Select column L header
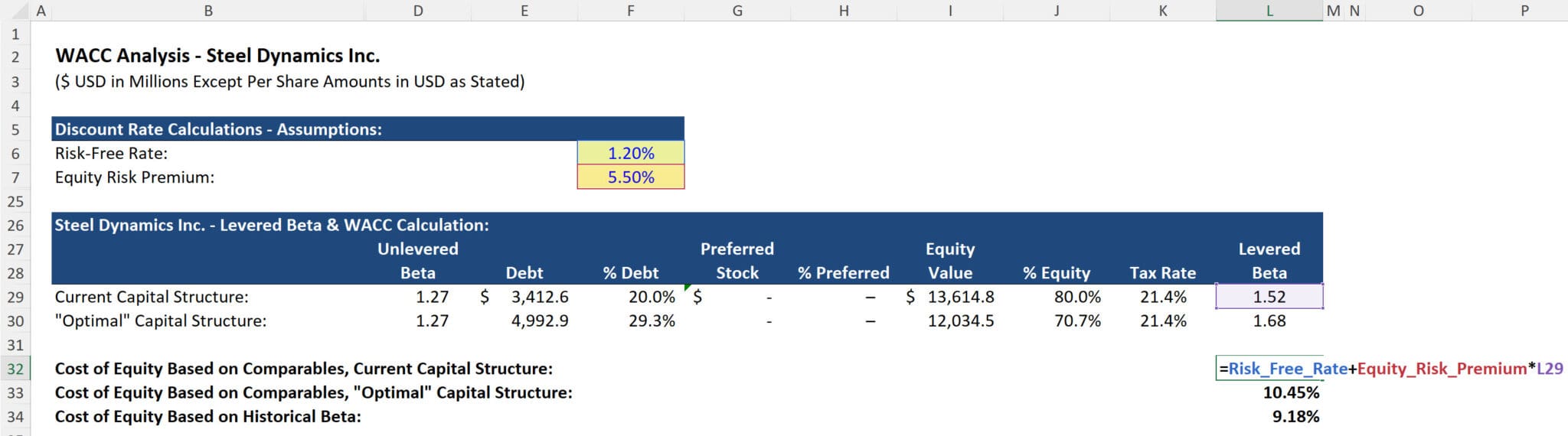The width and height of the screenshot is (1568, 436). 1269,11
